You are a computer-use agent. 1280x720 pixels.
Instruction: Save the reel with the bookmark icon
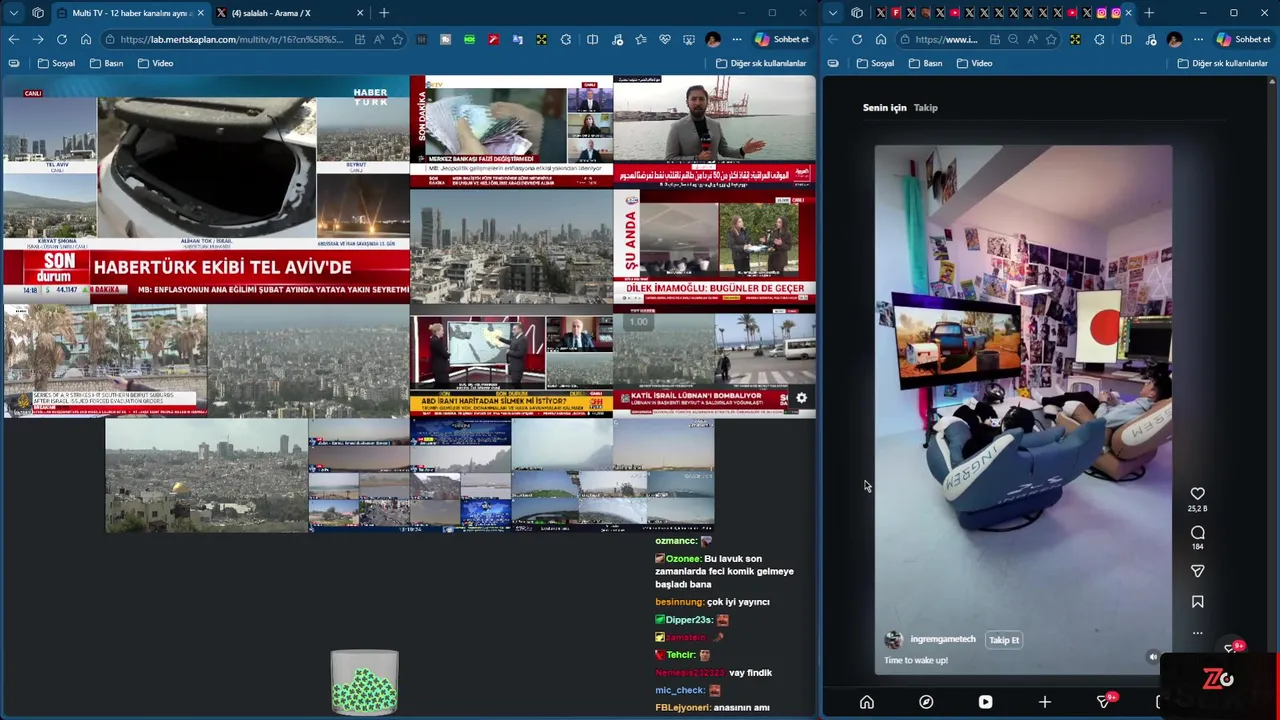tap(1197, 602)
